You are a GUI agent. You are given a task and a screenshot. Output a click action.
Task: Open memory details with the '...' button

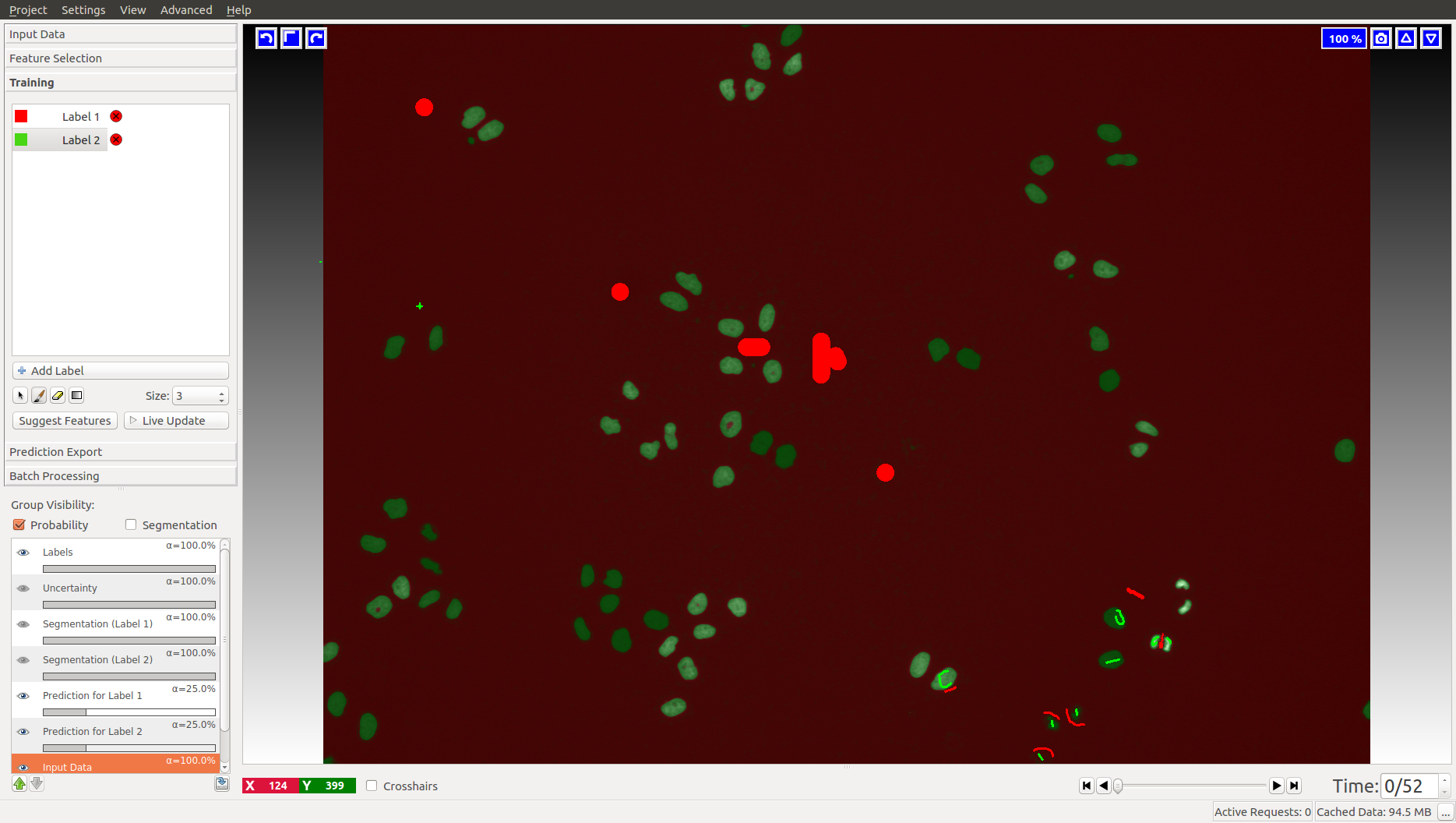1445,812
